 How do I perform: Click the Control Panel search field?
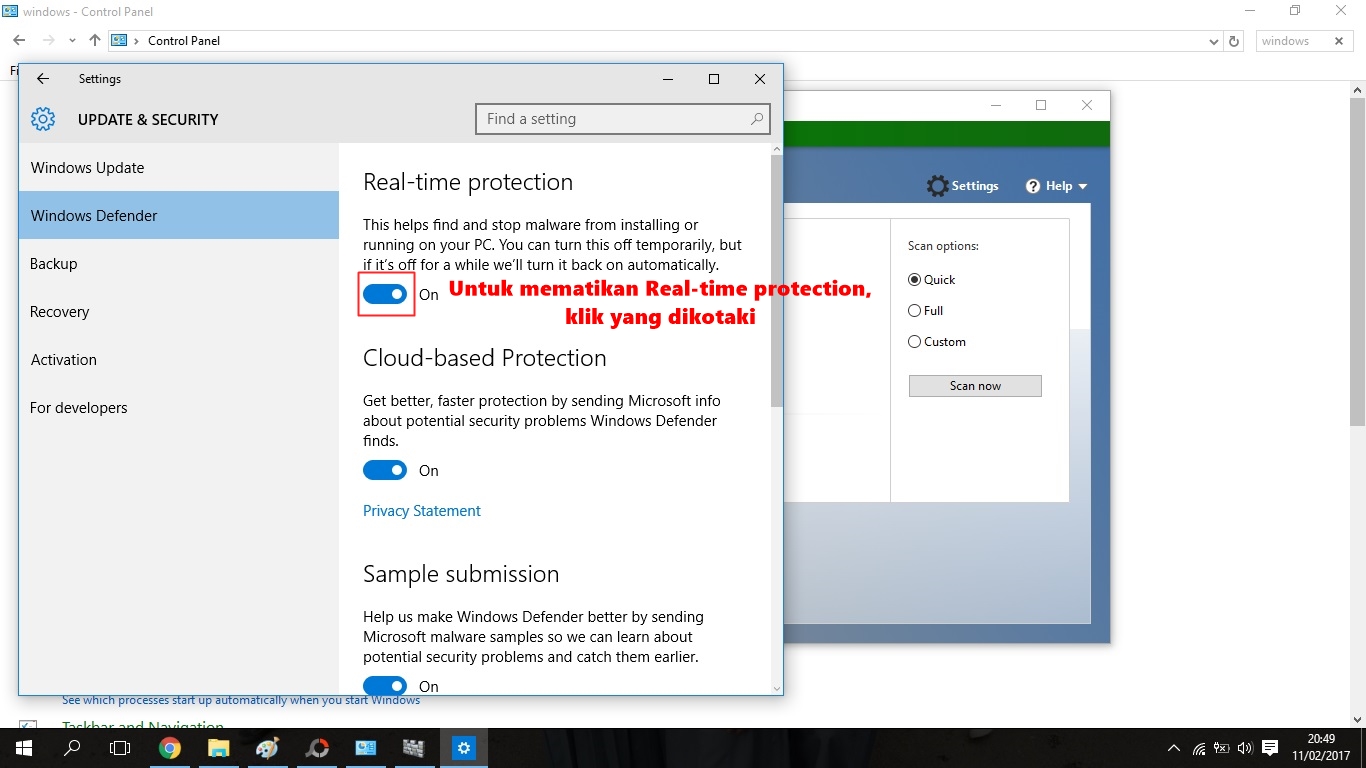[x=1304, y=41]
